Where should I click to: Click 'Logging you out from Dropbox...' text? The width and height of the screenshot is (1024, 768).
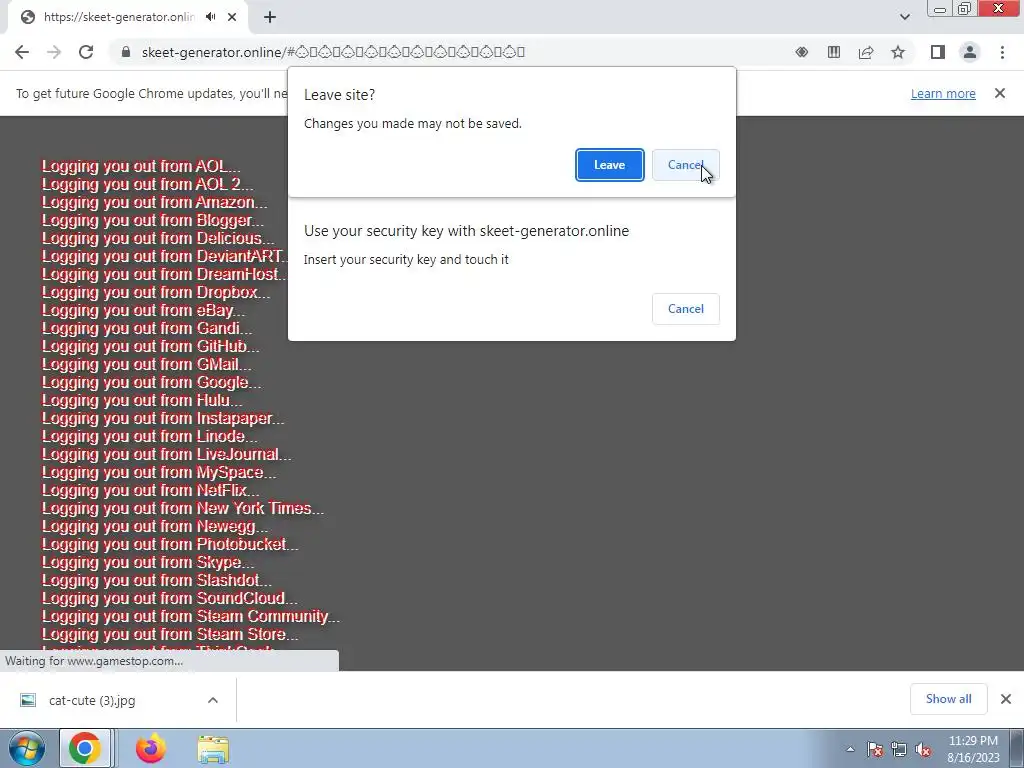(x=155, y=292)
